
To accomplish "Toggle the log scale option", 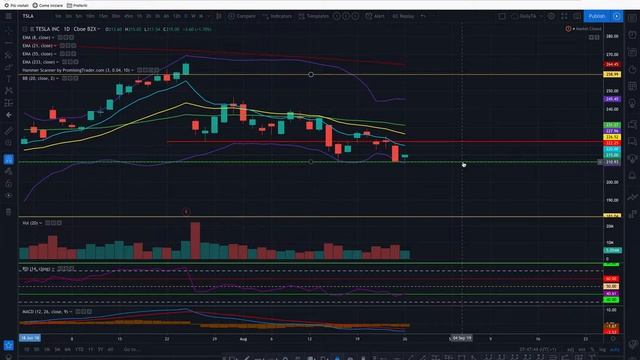I will coord(602,350).
